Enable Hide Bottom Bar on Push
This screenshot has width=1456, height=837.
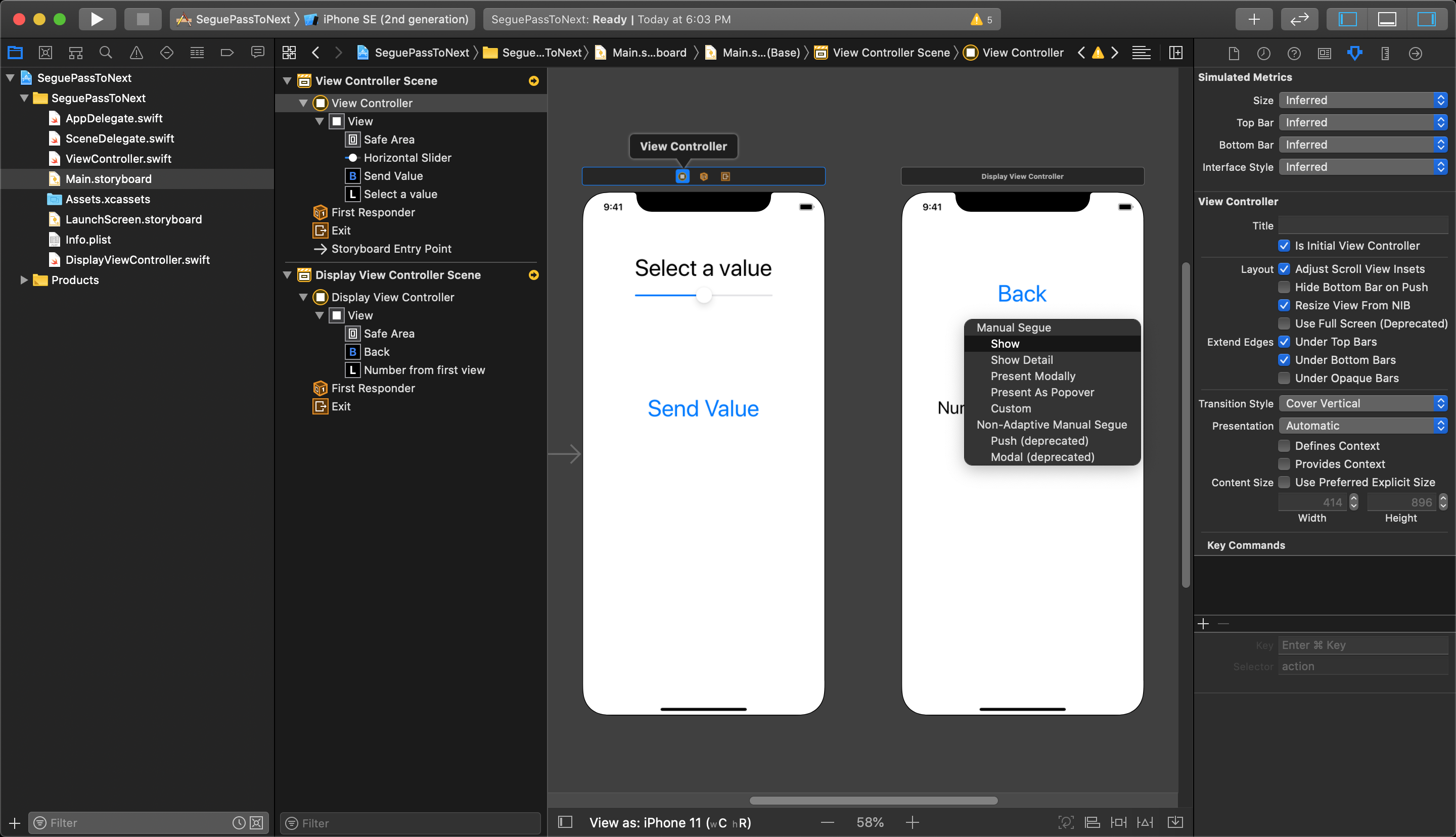[1284, 287]
